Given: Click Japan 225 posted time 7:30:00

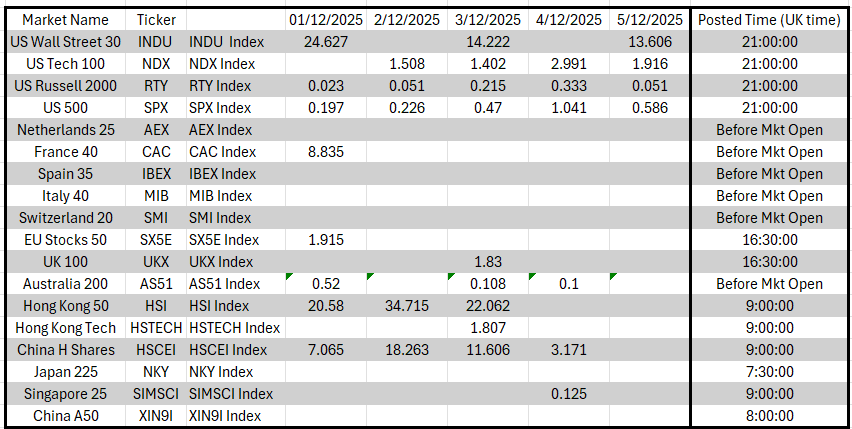Looking at the screenshot, I should coord(769,372).
